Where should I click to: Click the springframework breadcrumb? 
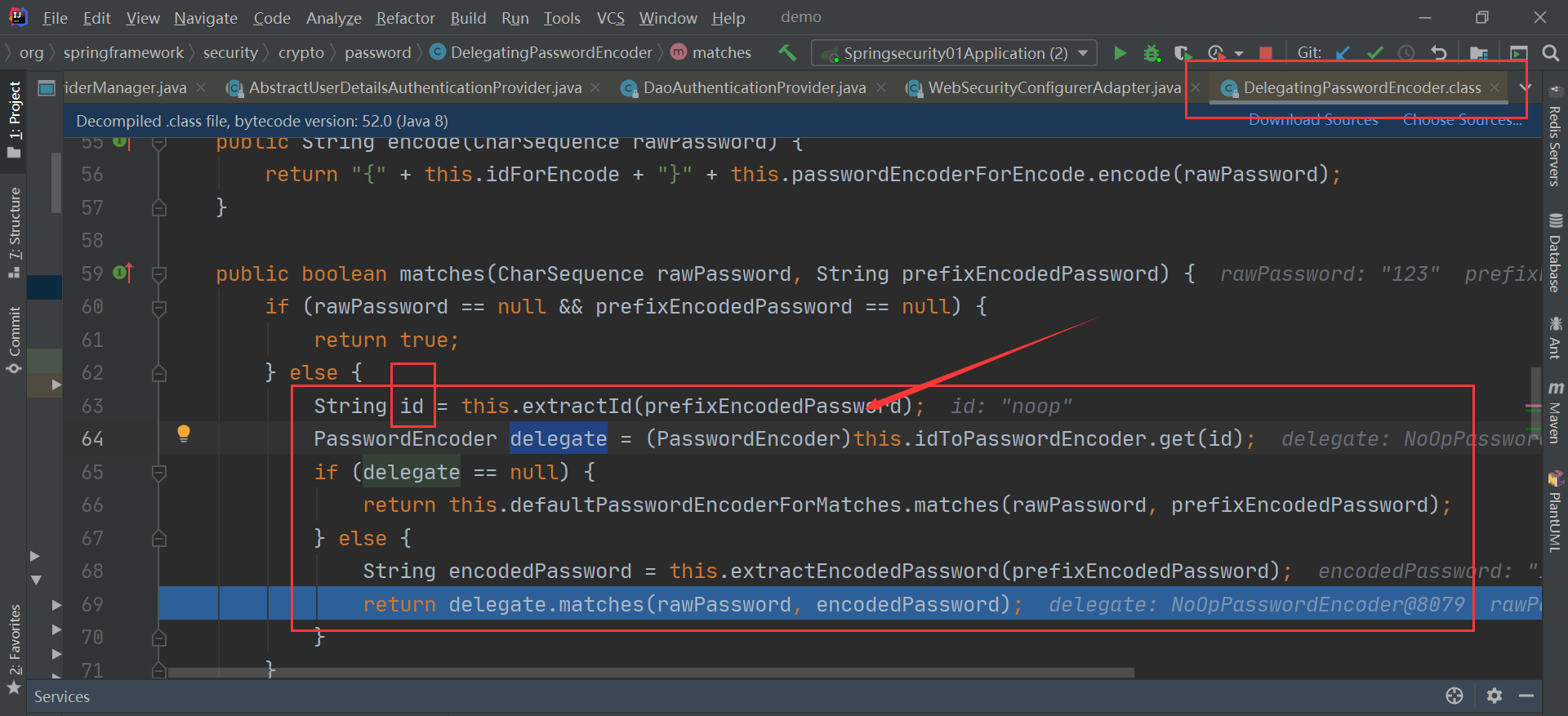[x=123, y=52]
